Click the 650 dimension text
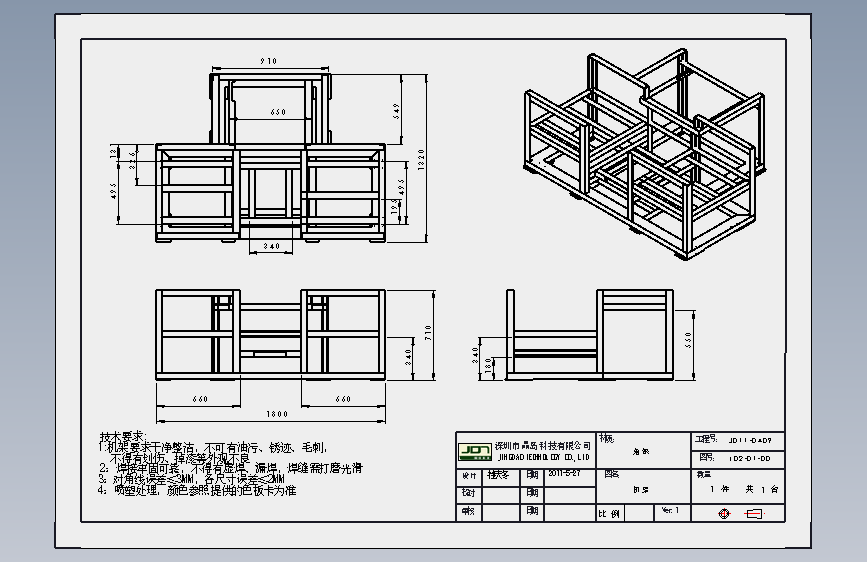Screen dimensions: 867x562 point(278,112)
